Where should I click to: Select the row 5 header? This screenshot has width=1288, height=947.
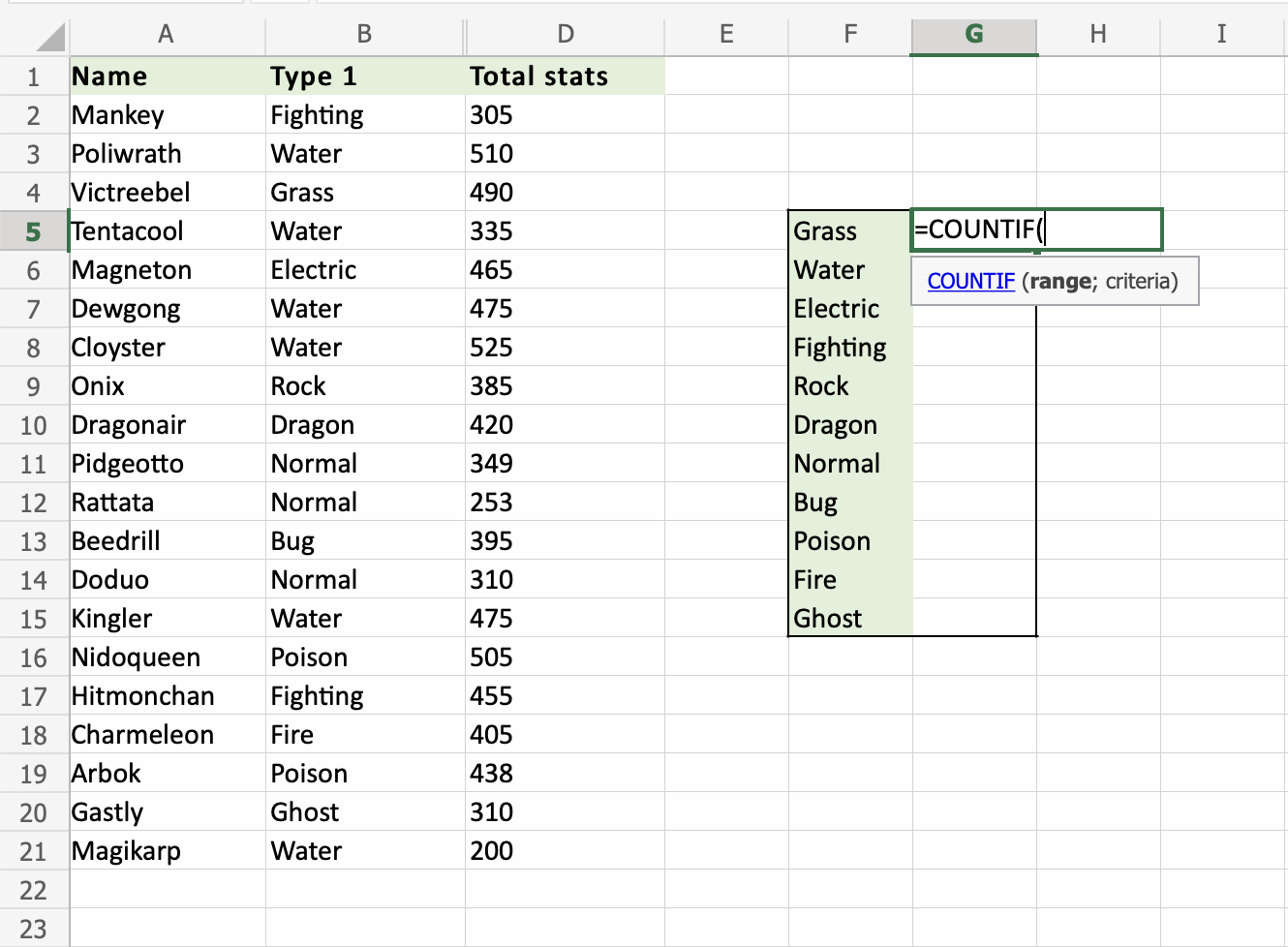[34, 230]
